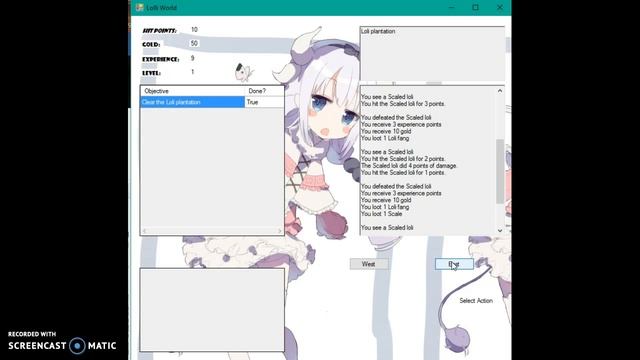Click the experience value 9
The height and width of the screenshot is (360, 640).
193,58
